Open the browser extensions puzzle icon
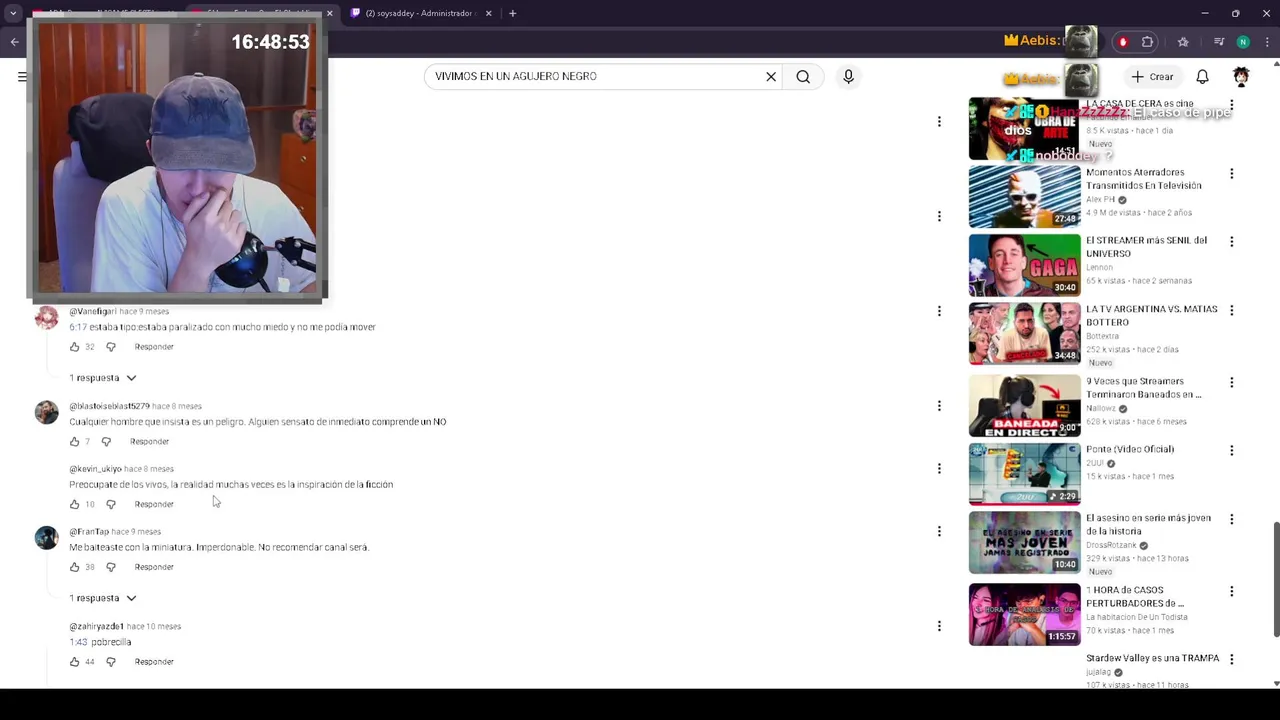 [x=1147, y=42]
